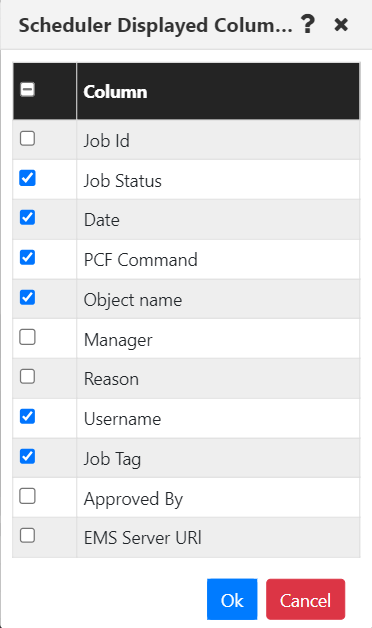Select the EMS Server URI row label
The width and height of the screenshot is (372, 628).
point(143,538)
